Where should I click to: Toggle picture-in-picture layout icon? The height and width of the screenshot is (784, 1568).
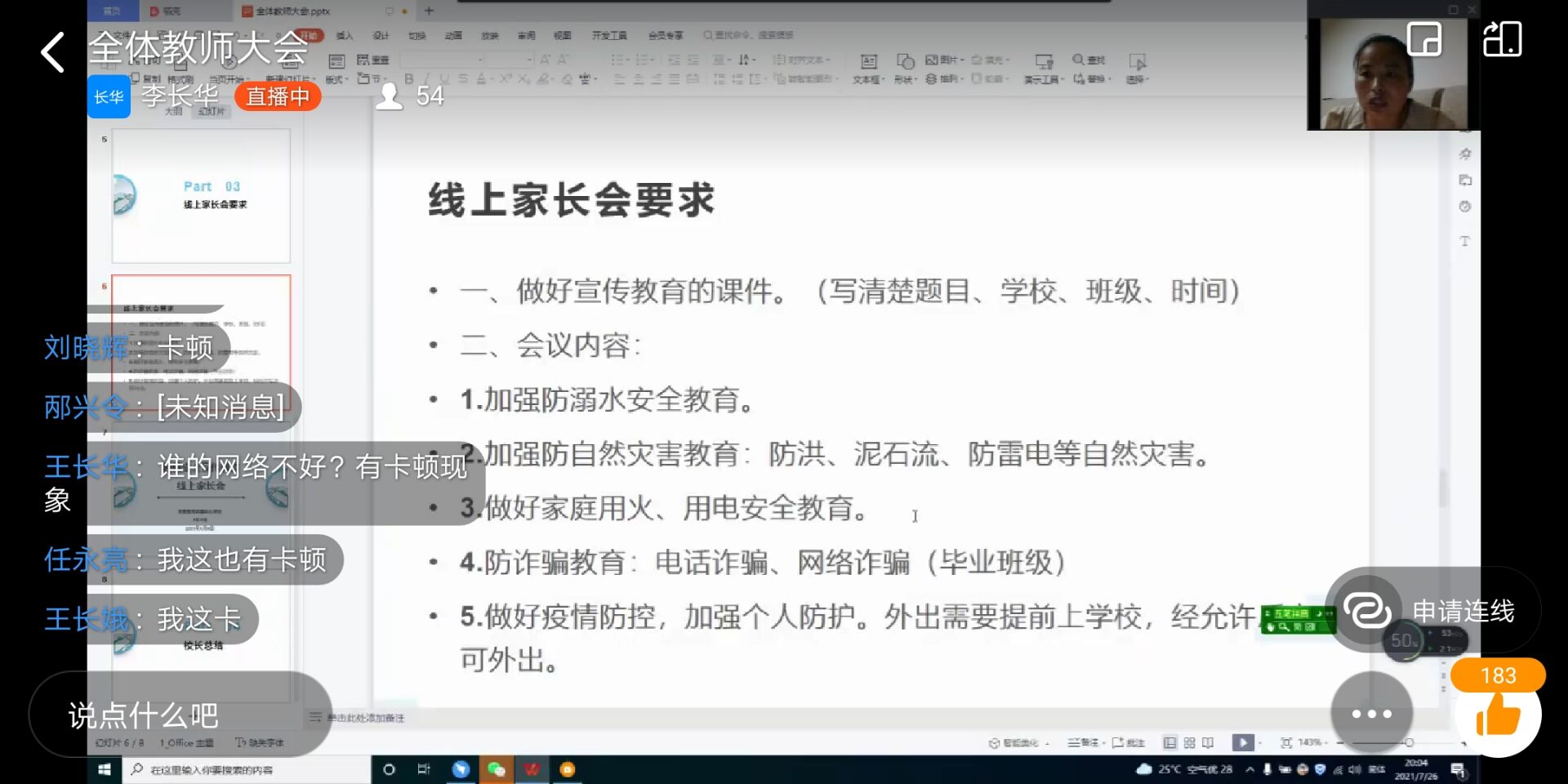point(1423,39)
